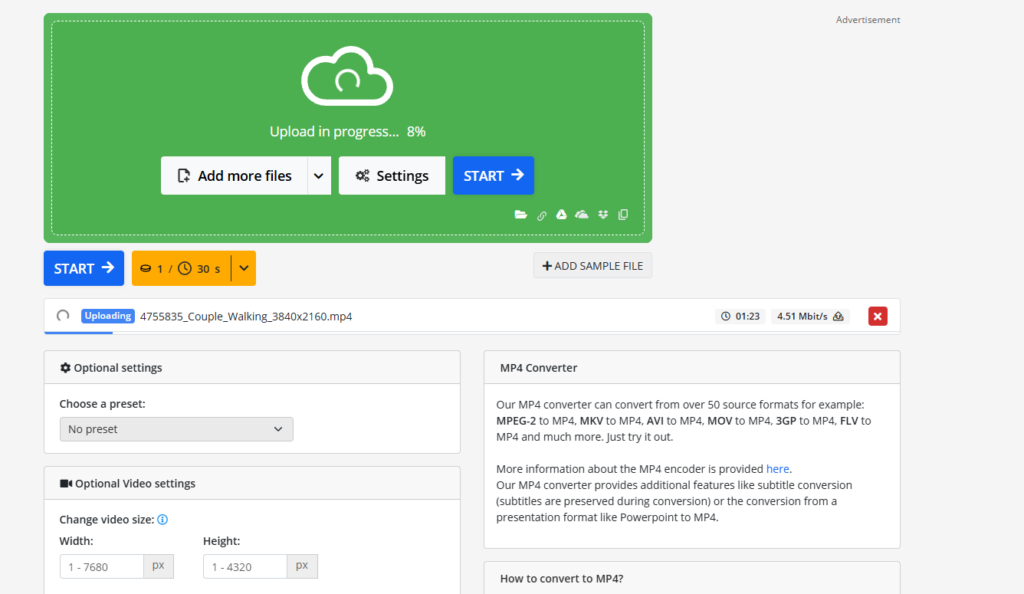Choose file from Dropbox icon

click(603, 215)
